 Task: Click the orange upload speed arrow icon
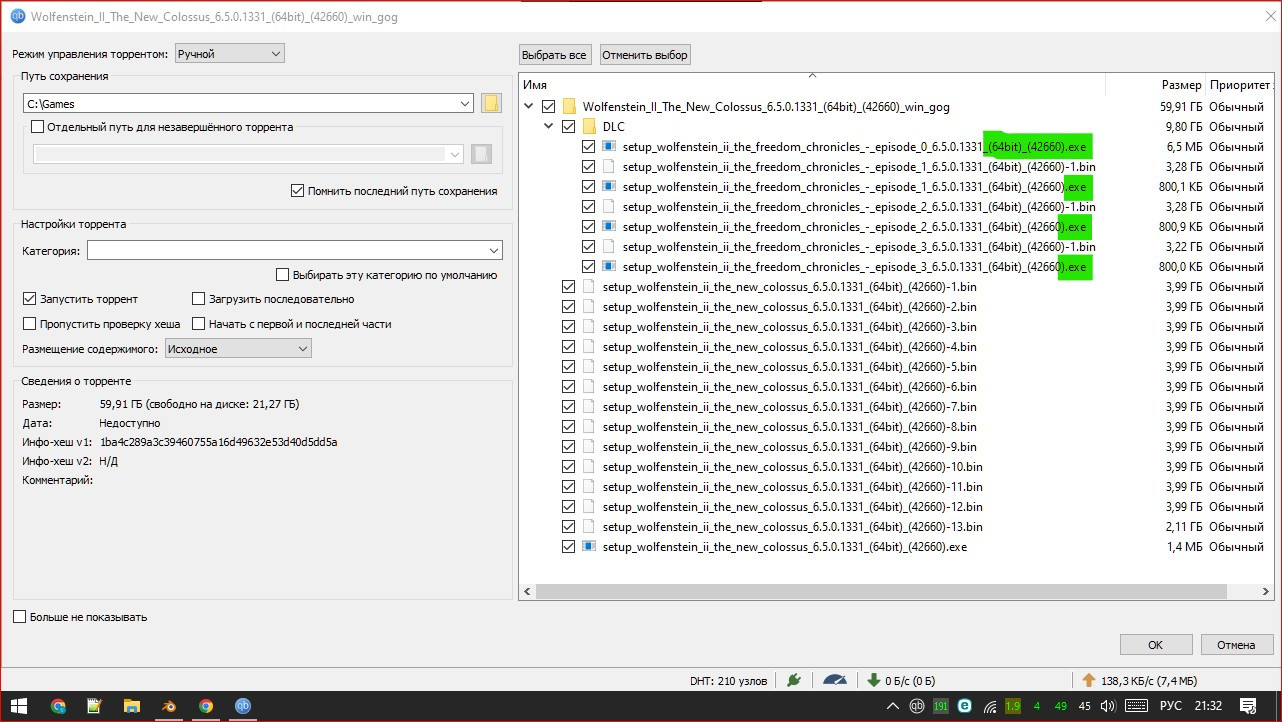(1089, 680)
